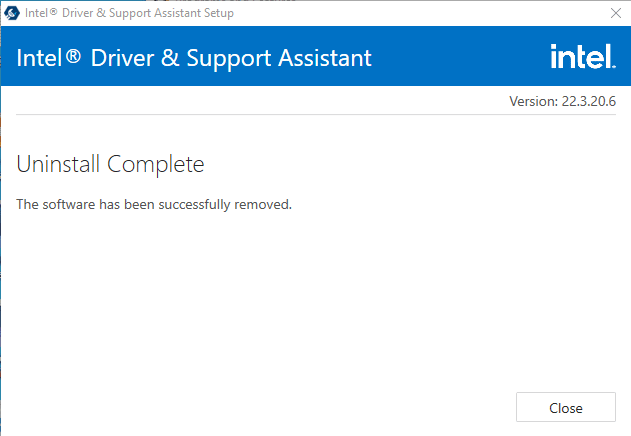Click the Intel setup title bar icon
The width and height of the screenshot is (631, 436).
[x=12, y=13]
